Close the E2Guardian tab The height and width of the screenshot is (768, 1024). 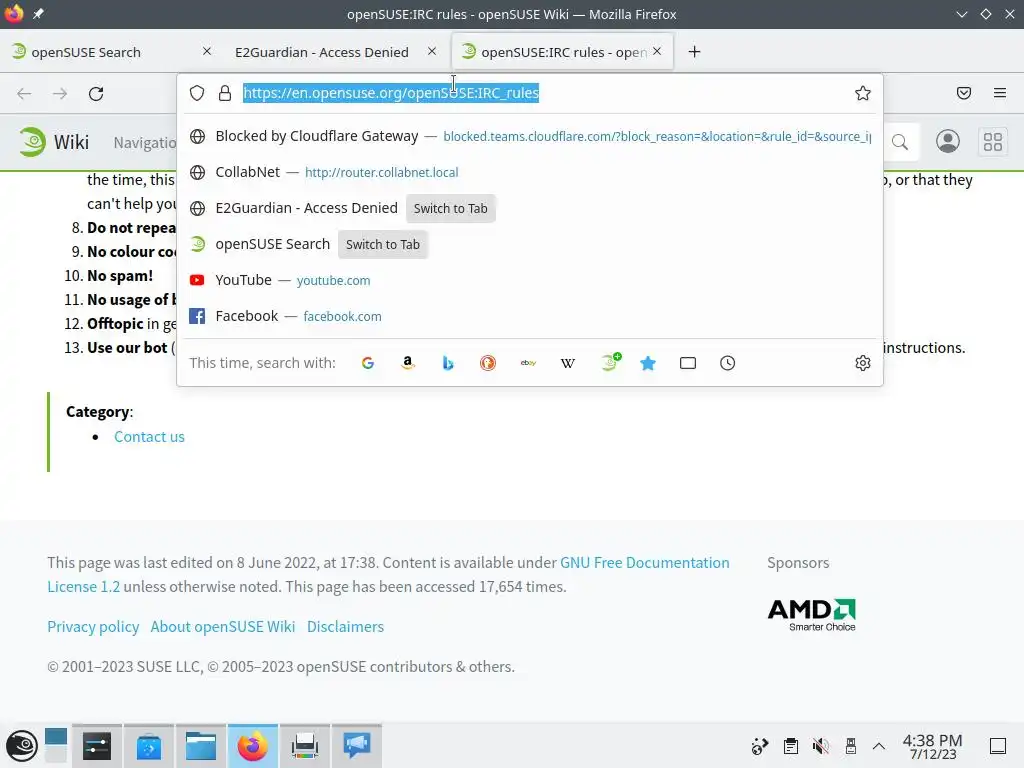coord(432,51)
